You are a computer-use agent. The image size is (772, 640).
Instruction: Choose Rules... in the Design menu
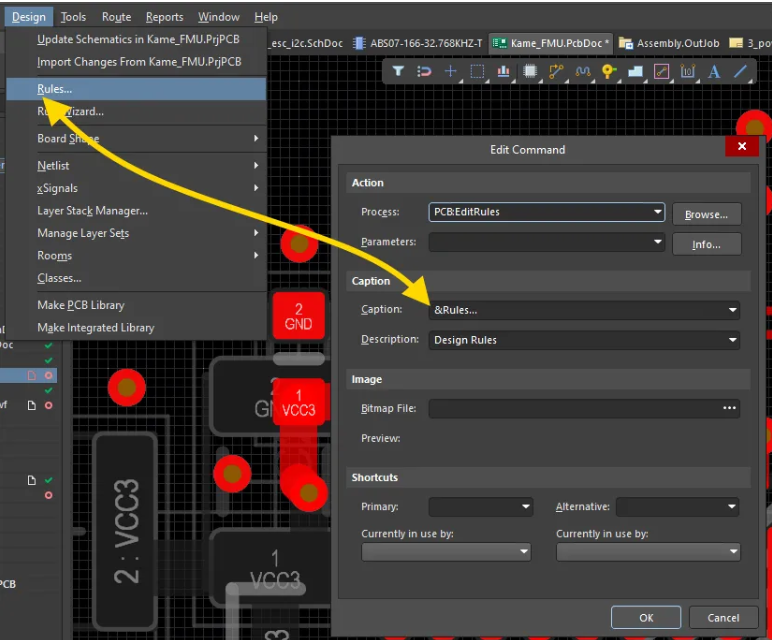click(136, 89)
